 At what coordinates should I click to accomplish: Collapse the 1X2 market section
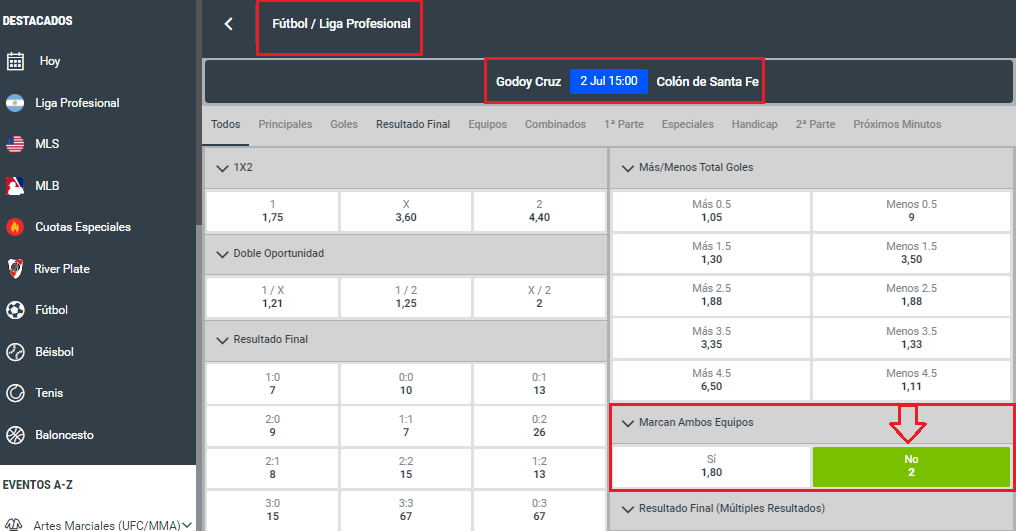222,168
